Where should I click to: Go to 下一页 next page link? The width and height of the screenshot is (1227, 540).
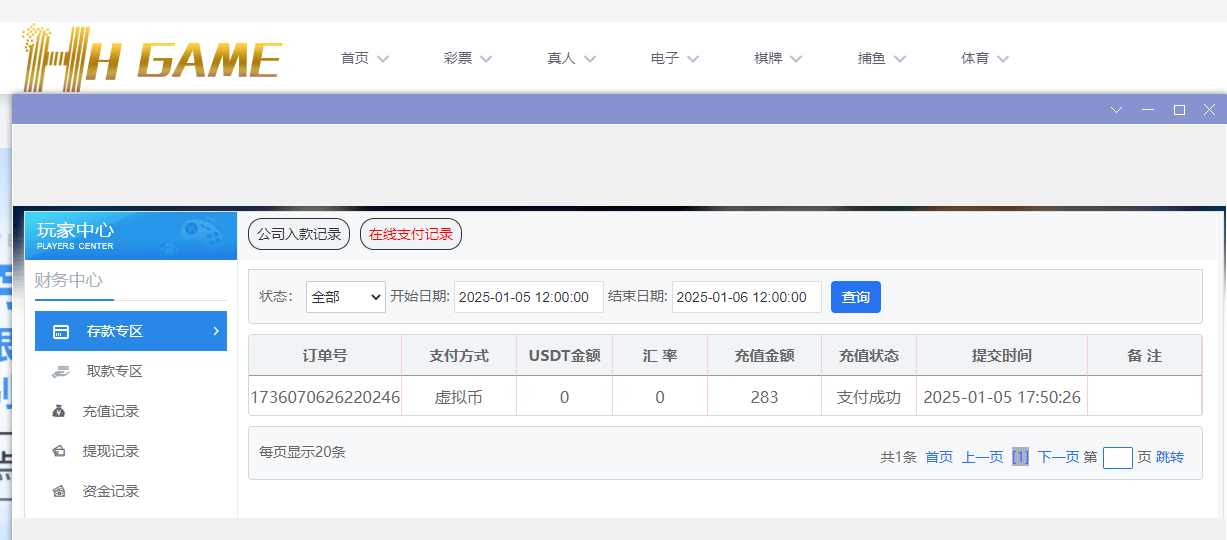[1059, 457]
